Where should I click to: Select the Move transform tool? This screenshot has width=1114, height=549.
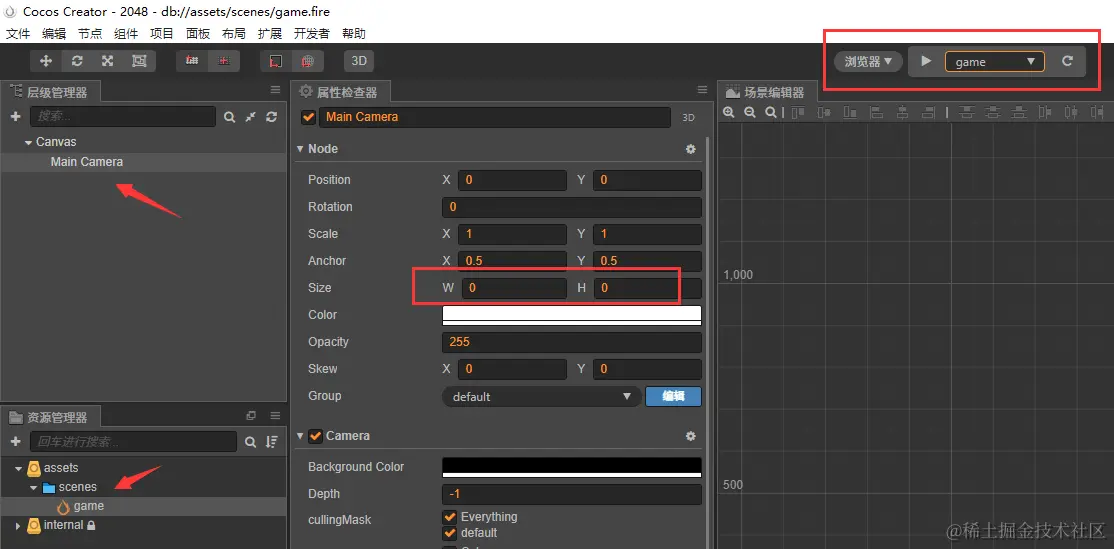tap(46, 61)
